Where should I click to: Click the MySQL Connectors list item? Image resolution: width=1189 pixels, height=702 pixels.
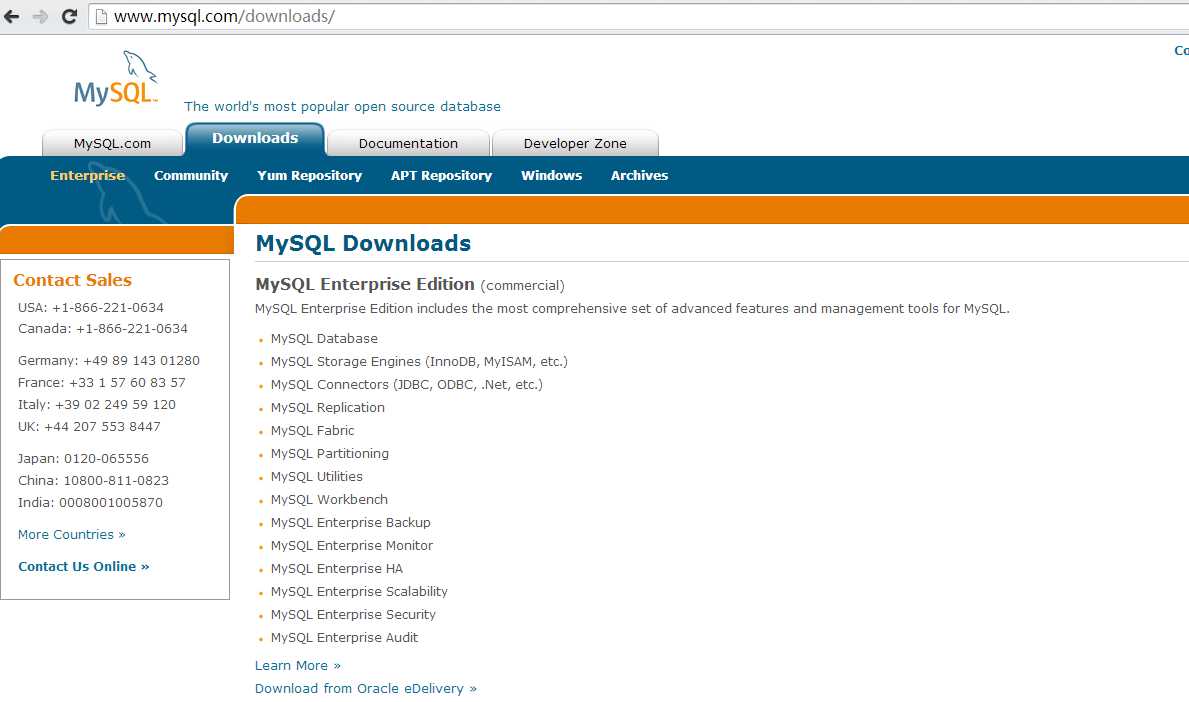point(406,384)
